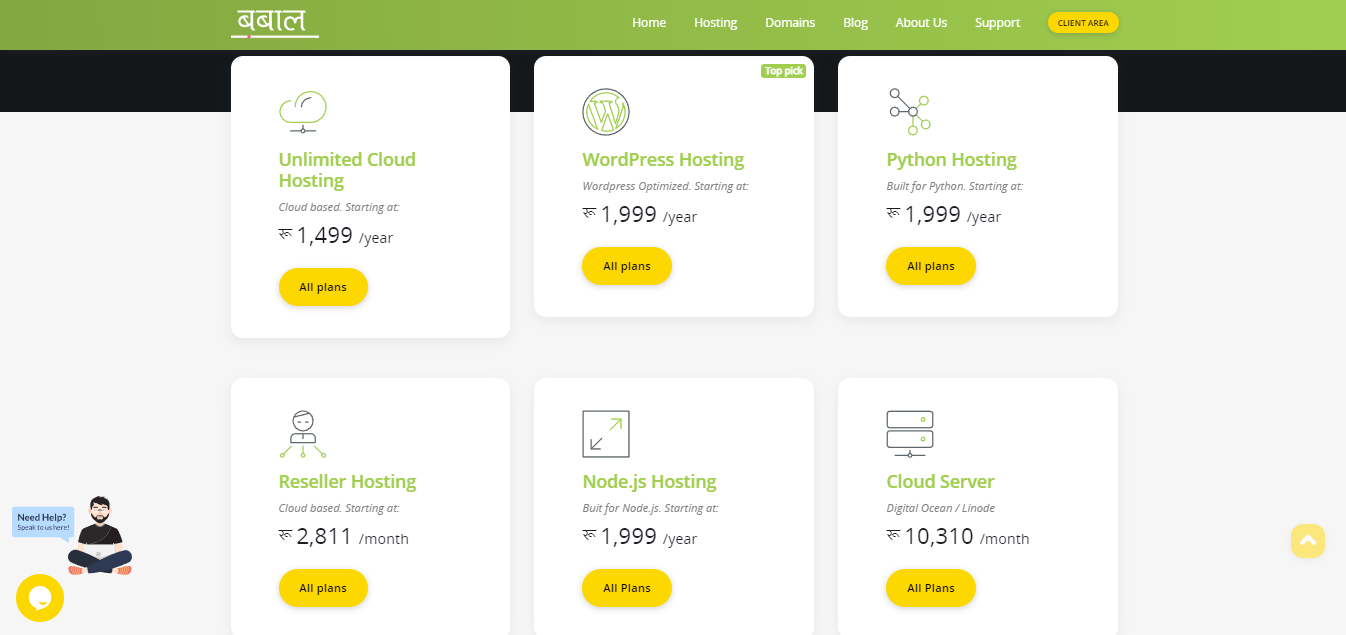
Task: Go to the Home page link
Action: pos(649,23)
